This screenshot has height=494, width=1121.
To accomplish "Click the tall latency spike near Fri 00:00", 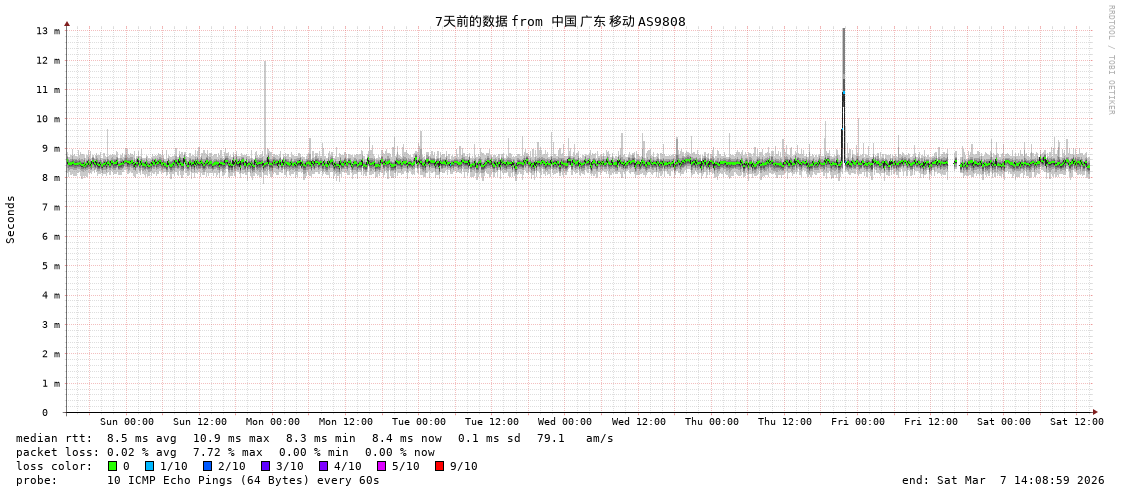I will tap(843, 90).
